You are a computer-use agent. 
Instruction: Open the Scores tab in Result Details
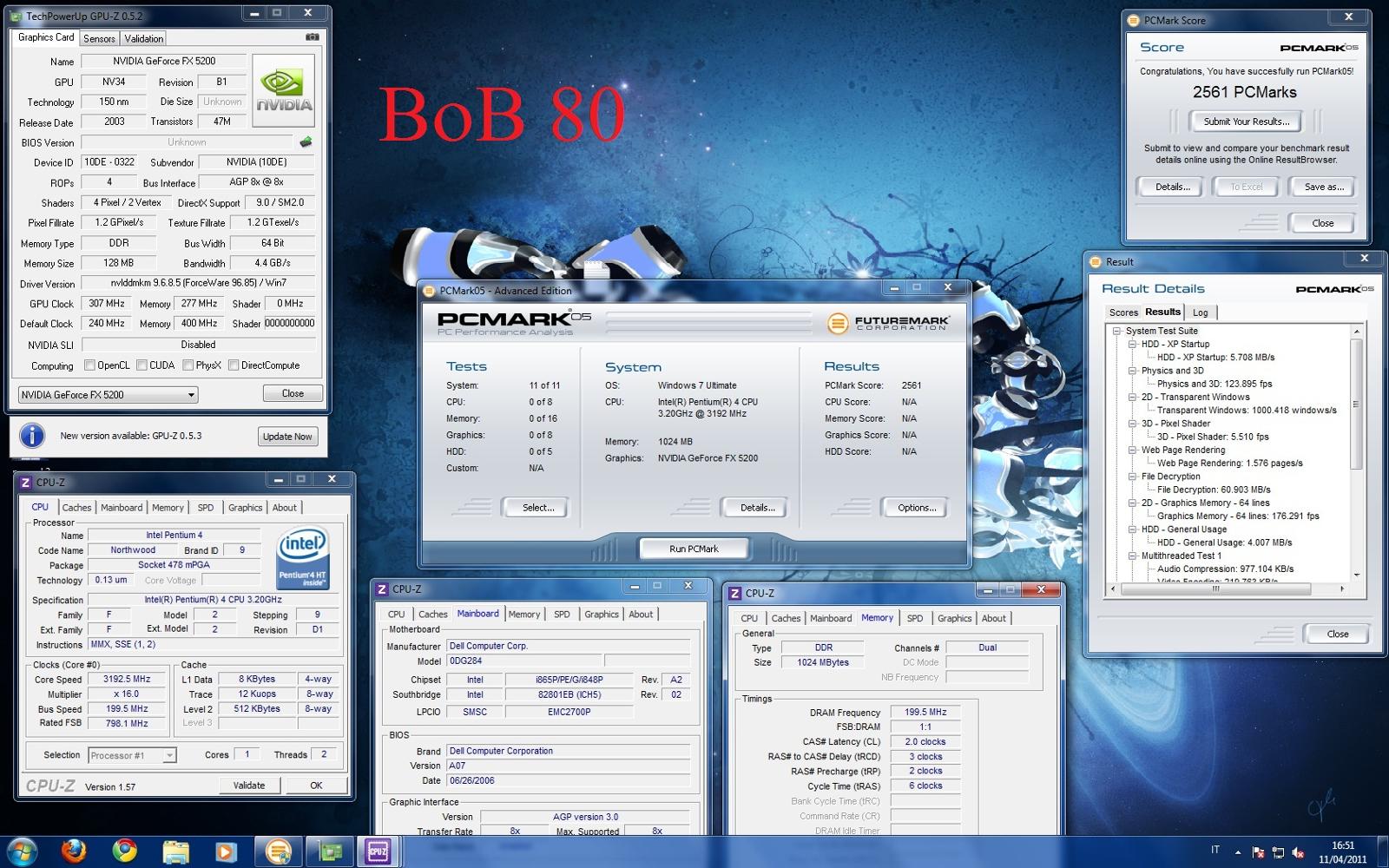click(x=1123, y=312)
